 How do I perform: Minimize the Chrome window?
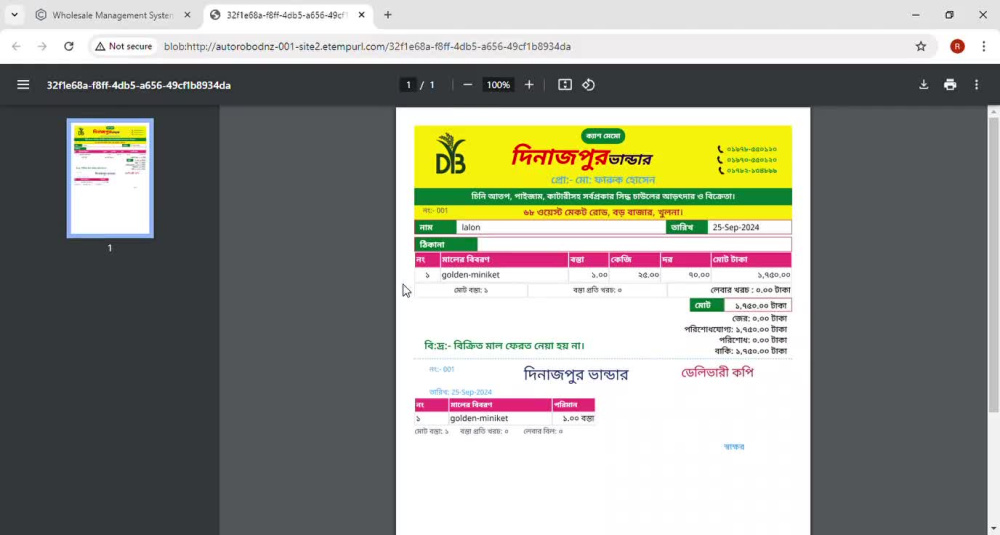pyautogui.click(x=916, y=15)
